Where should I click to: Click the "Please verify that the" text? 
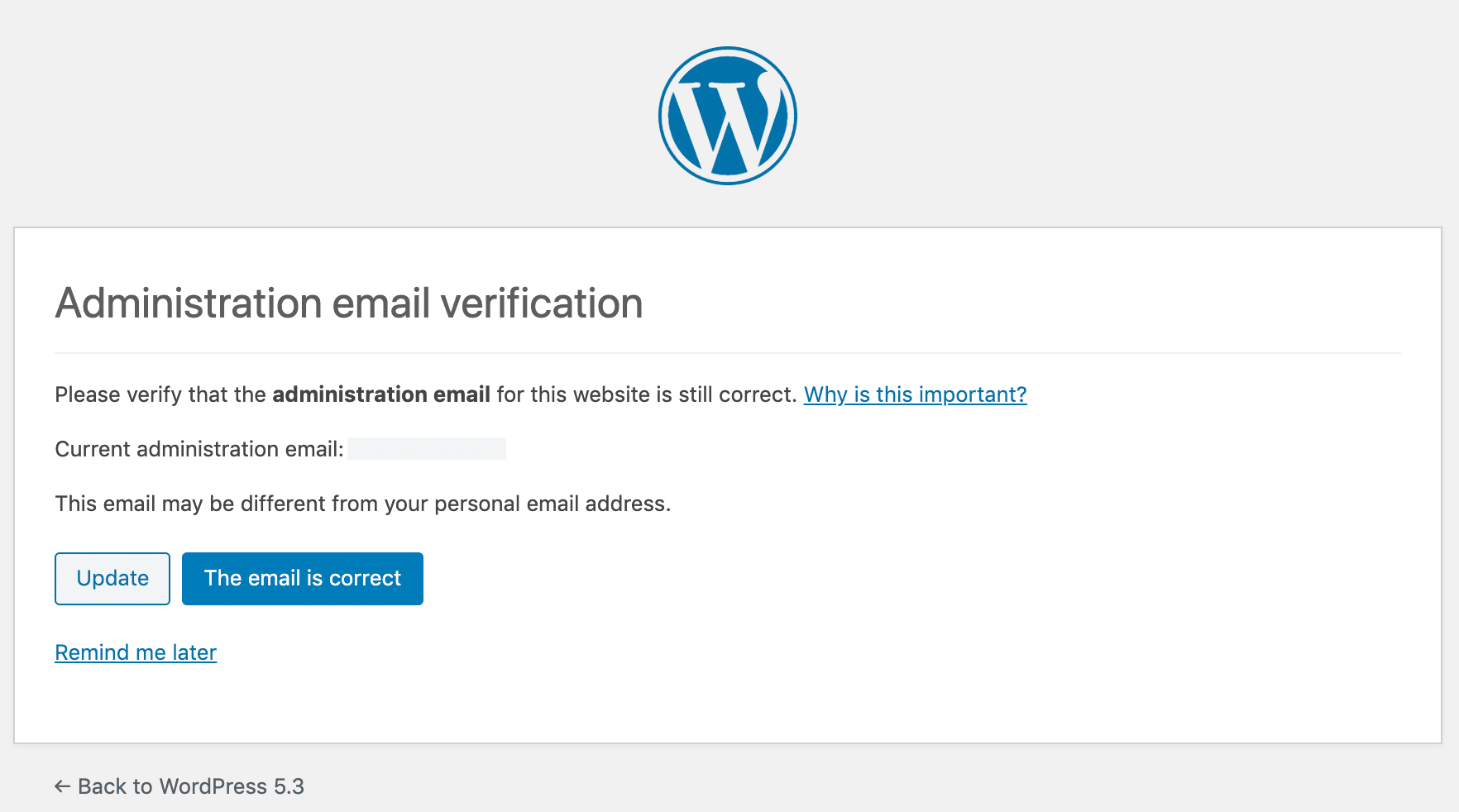160,394
